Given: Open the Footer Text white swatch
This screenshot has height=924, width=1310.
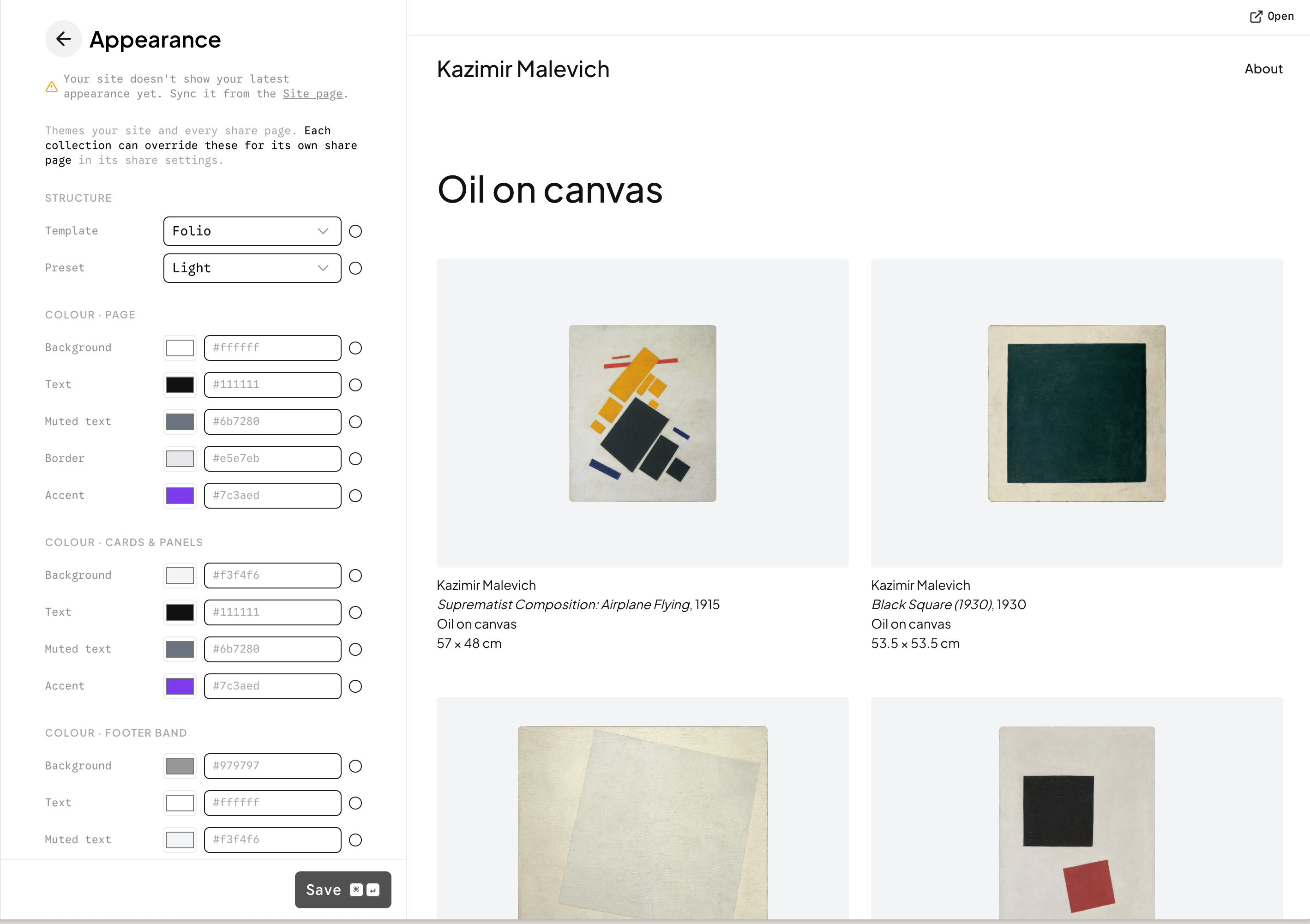Looking at the screenshot, I should click(180, 803).
